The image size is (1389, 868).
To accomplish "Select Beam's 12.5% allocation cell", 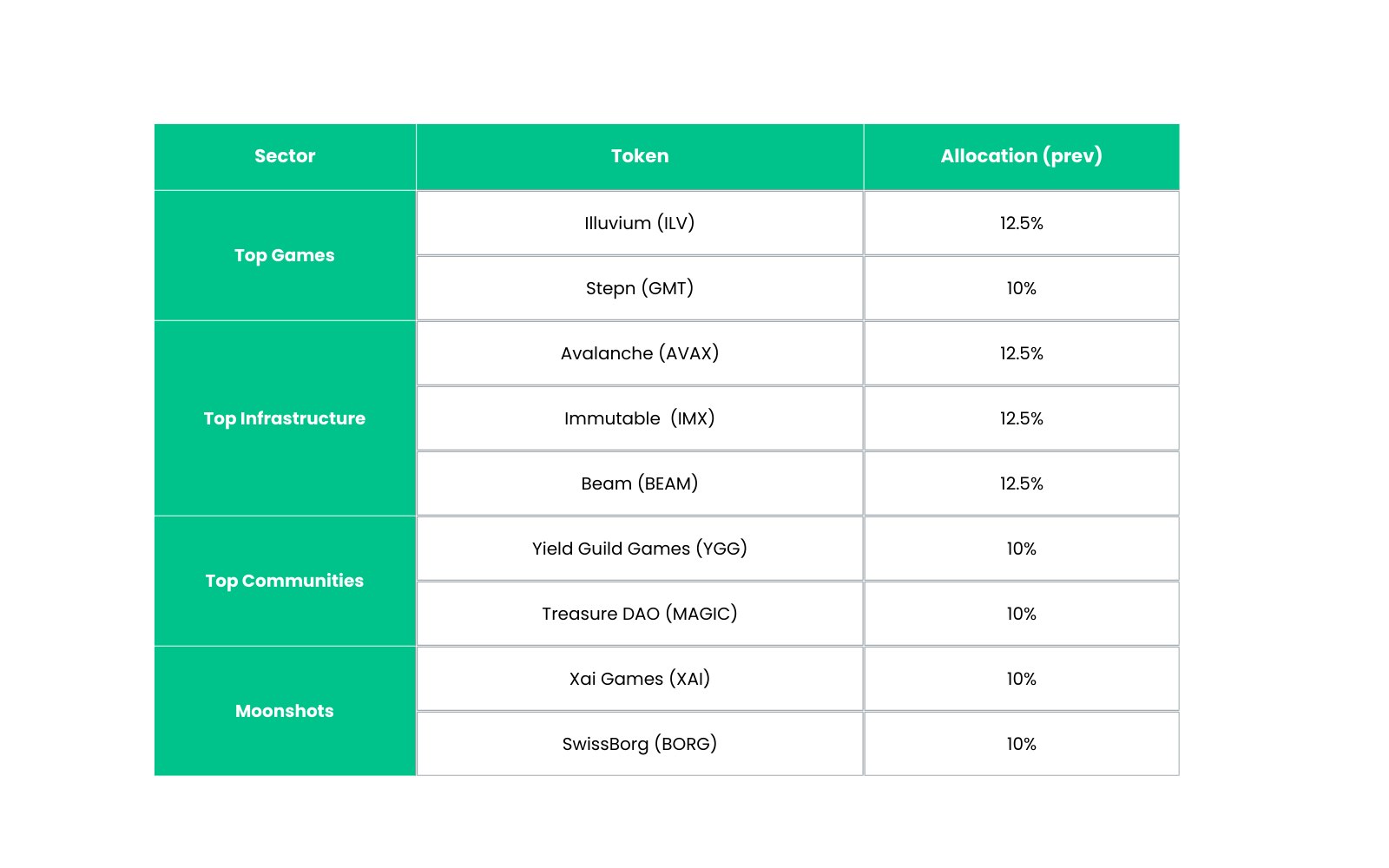I will (1021, 483).
